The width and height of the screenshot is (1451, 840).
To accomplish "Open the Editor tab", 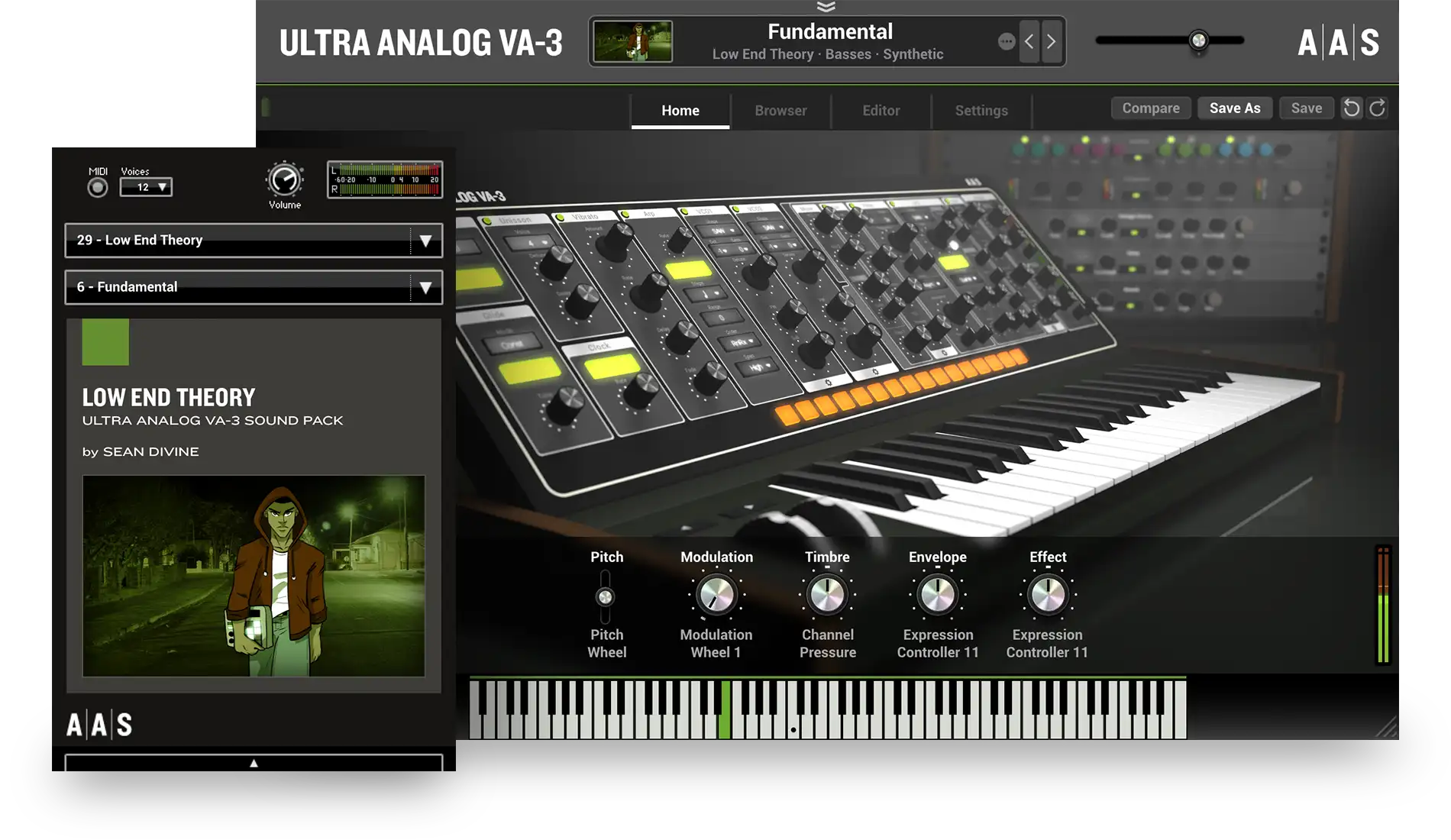I will click(x=881, y=111).
